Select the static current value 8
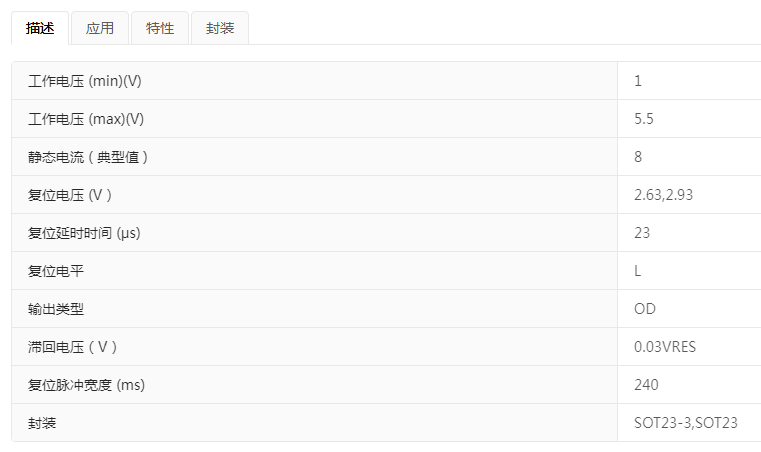This screenshot has height=452, width=761. click(x=638, y=157)
